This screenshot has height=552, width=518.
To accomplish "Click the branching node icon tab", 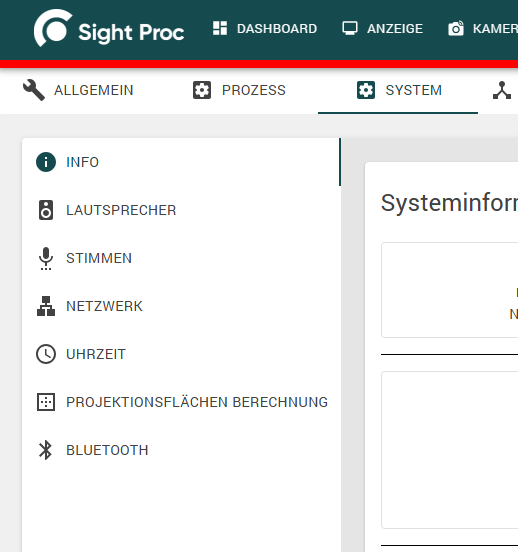I will pos(502,90).
